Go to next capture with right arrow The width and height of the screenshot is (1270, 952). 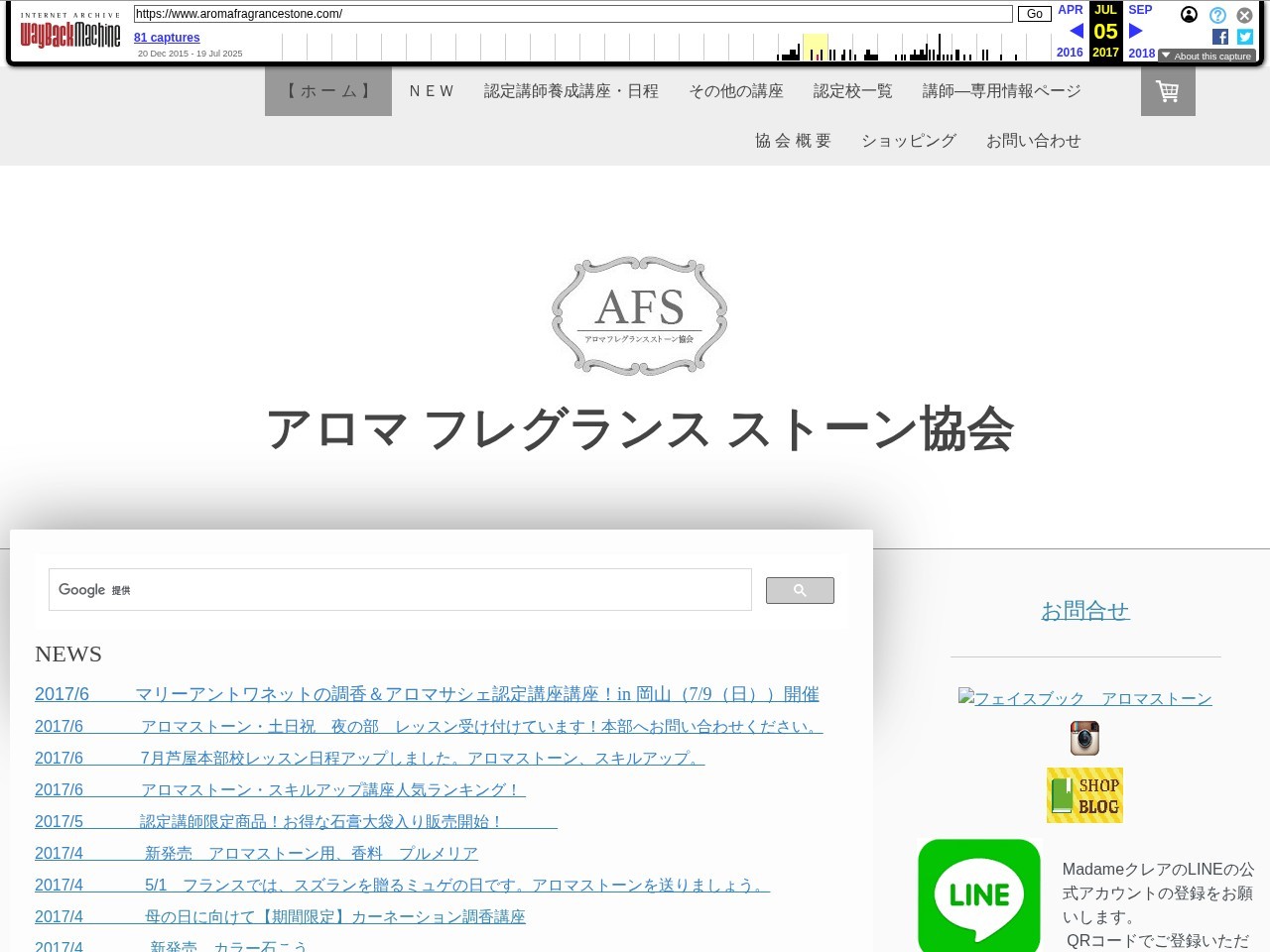click(x=1136, y=31)
